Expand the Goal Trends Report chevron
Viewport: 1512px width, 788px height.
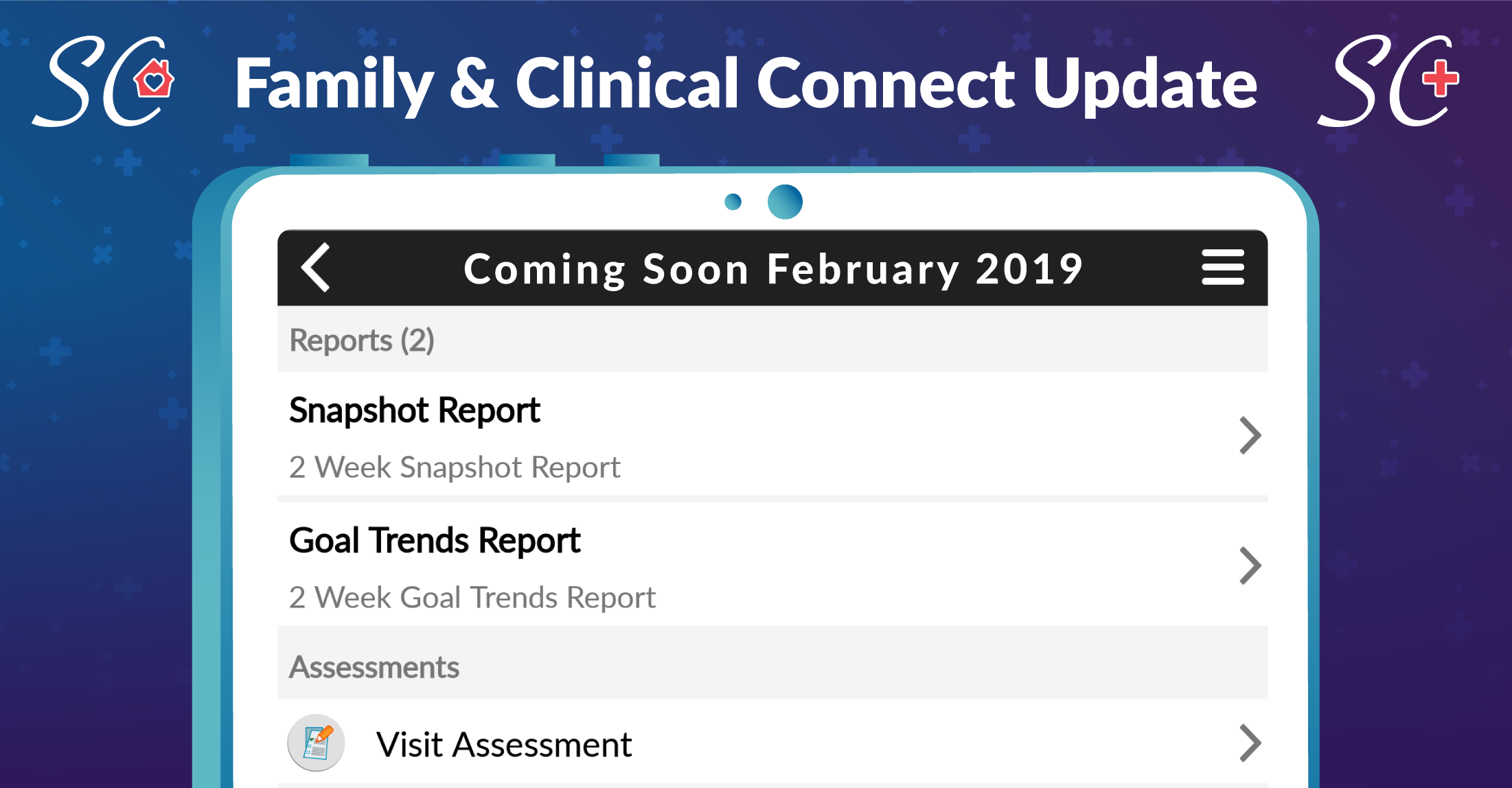[x=1250, y=566]
